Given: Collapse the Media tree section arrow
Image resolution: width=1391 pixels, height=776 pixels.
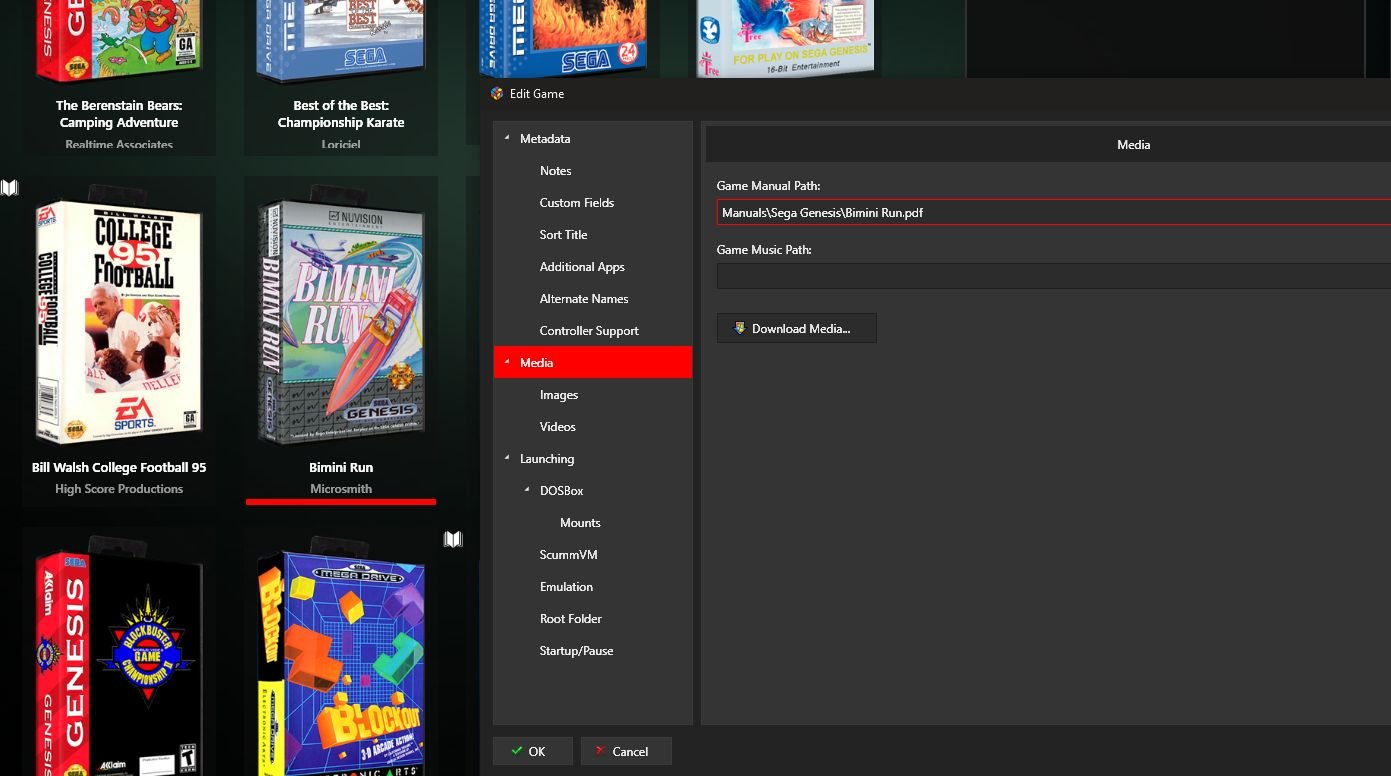Looking at the screenshot, I should (507, 362).
